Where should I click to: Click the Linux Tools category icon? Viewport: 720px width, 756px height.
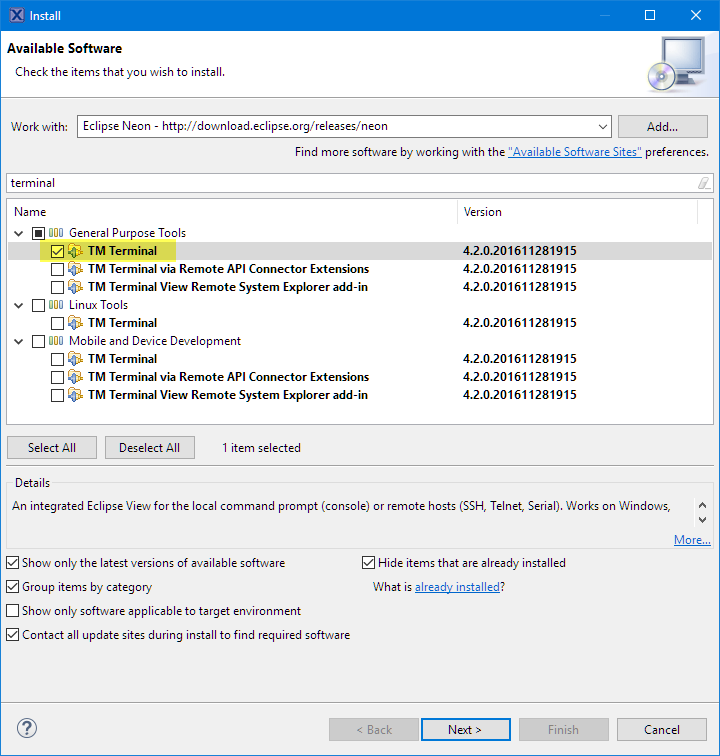pos(56,305)
